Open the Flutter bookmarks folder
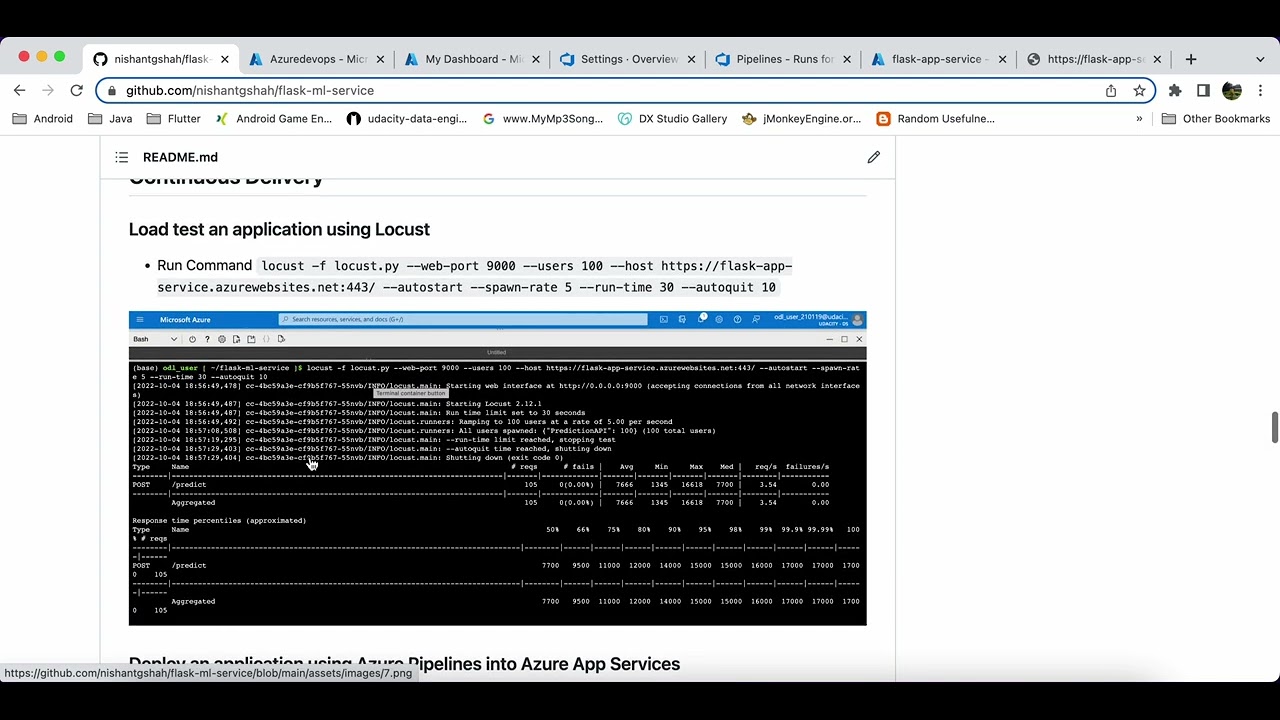1280x720 pixels. (x=174, y=118)
